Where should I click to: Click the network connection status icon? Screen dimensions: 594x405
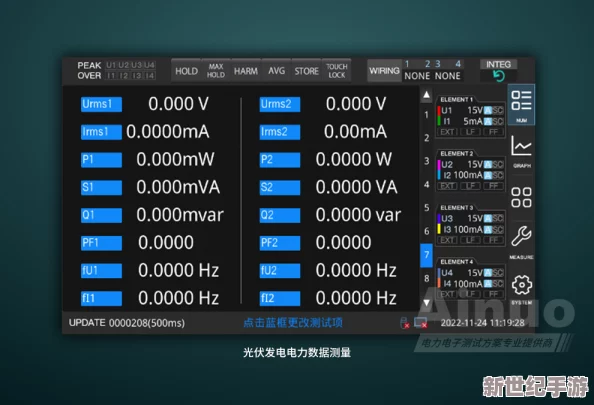(421, 323)
